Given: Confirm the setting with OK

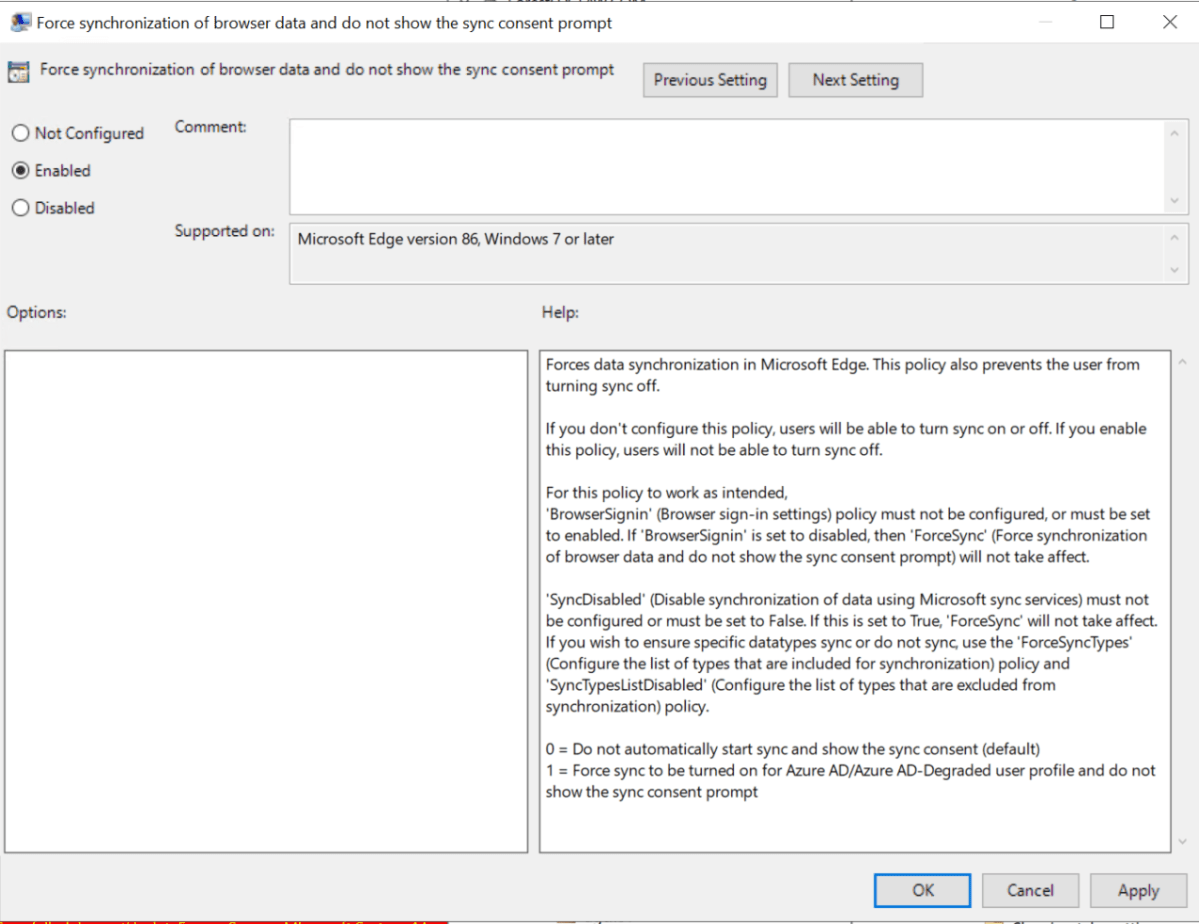Looking at the screenshot, I should (x=921, y=890).
